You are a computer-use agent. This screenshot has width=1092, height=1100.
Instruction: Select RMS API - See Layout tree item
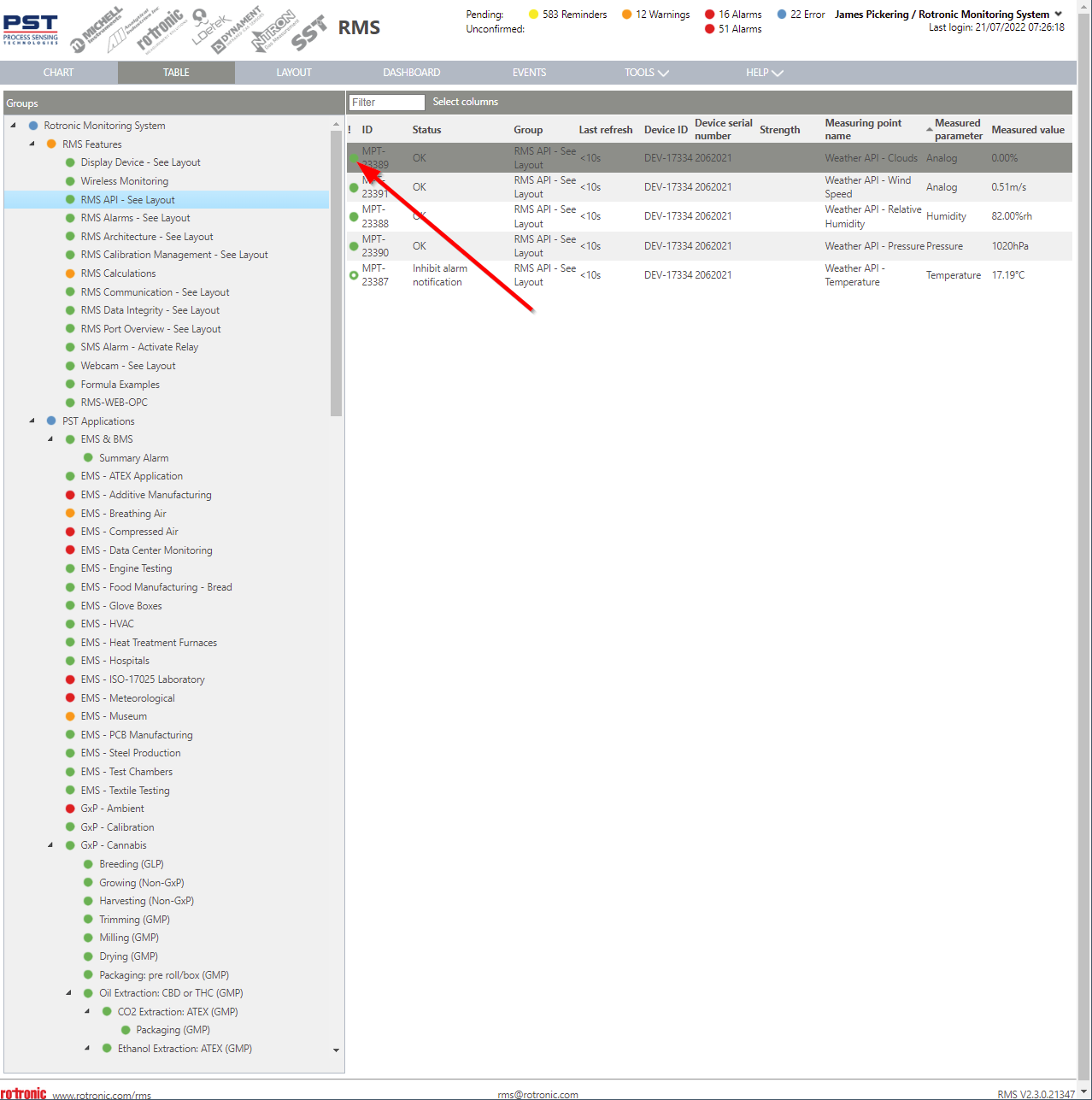[167, 200]
